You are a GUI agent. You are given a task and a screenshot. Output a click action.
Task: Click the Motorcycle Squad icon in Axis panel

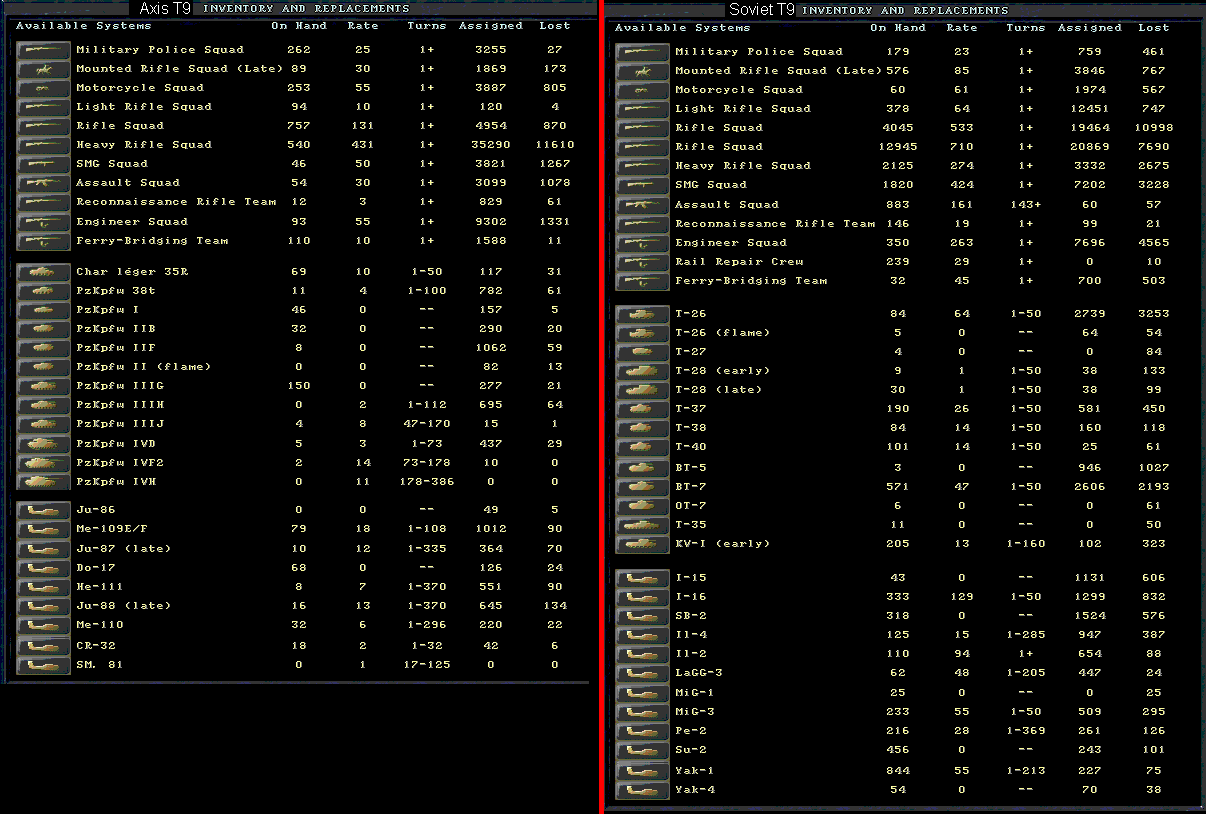point(43,88)
